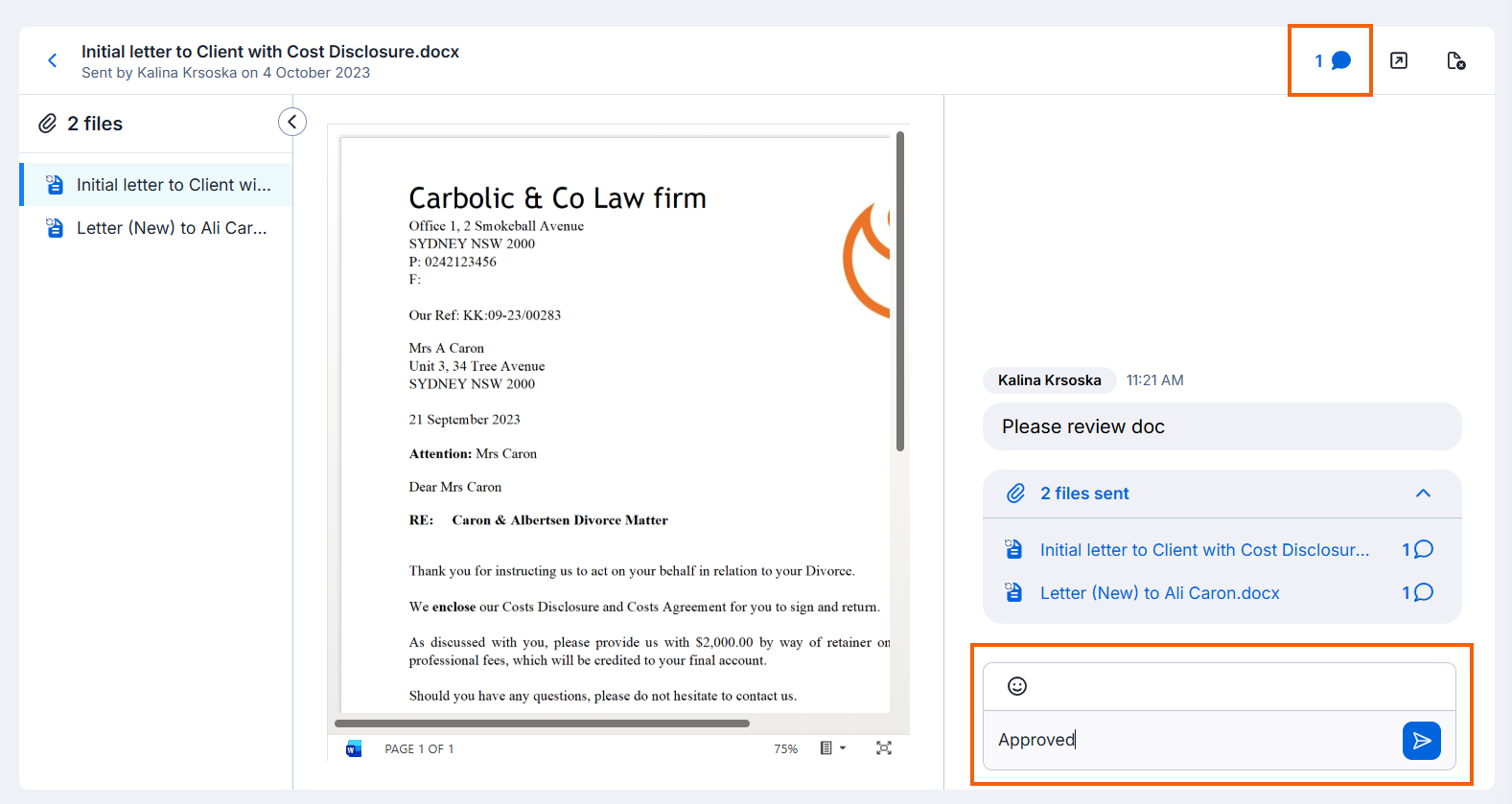Click the file icon beside Letter (New) in chat
This screenshot has height=804, width=1512.
(1013, 592)
